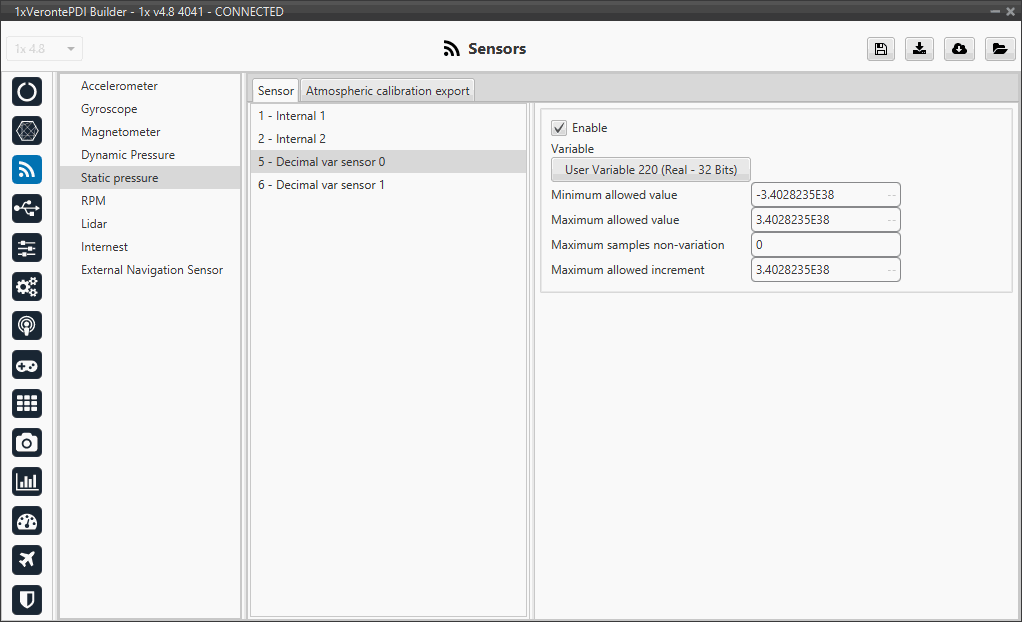
Task: Open the camera icon in sidebar
Action: pos(27,442)
